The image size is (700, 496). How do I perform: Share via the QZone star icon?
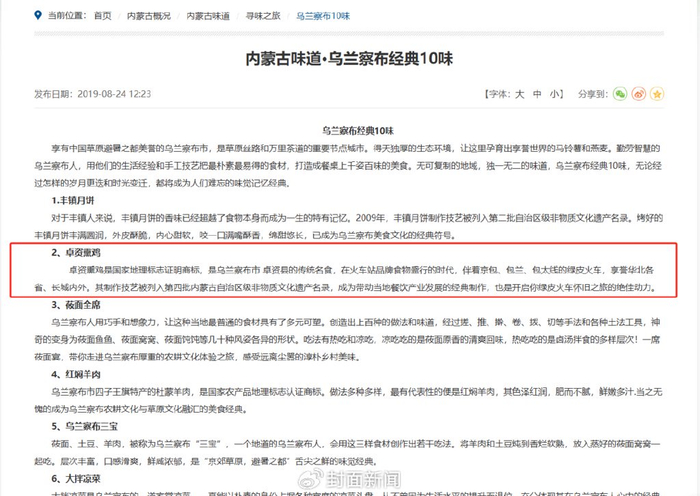657,94
